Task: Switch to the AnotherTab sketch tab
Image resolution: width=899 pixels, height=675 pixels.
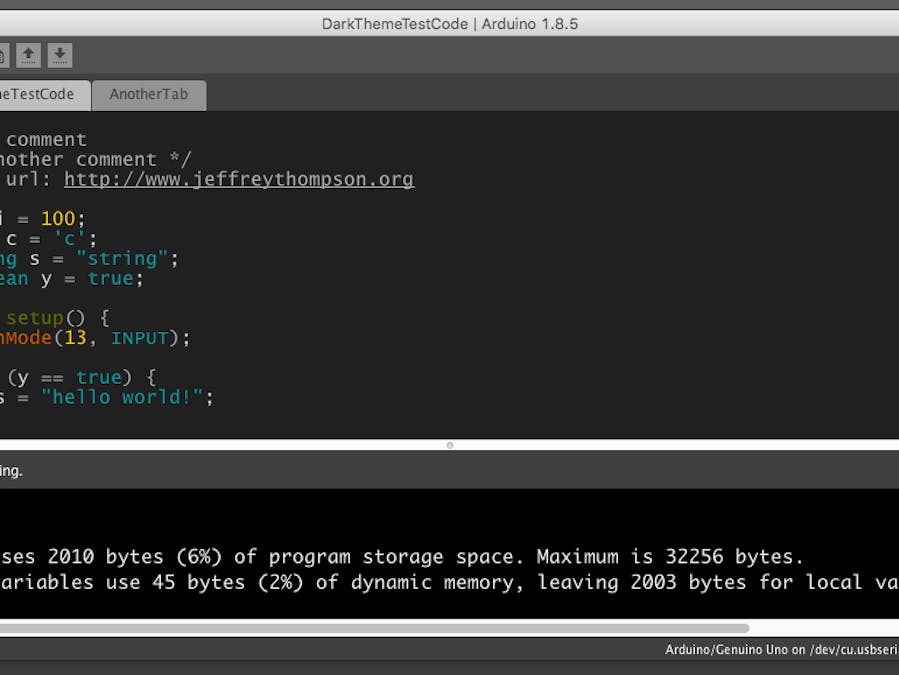Action: pos(149,94)
